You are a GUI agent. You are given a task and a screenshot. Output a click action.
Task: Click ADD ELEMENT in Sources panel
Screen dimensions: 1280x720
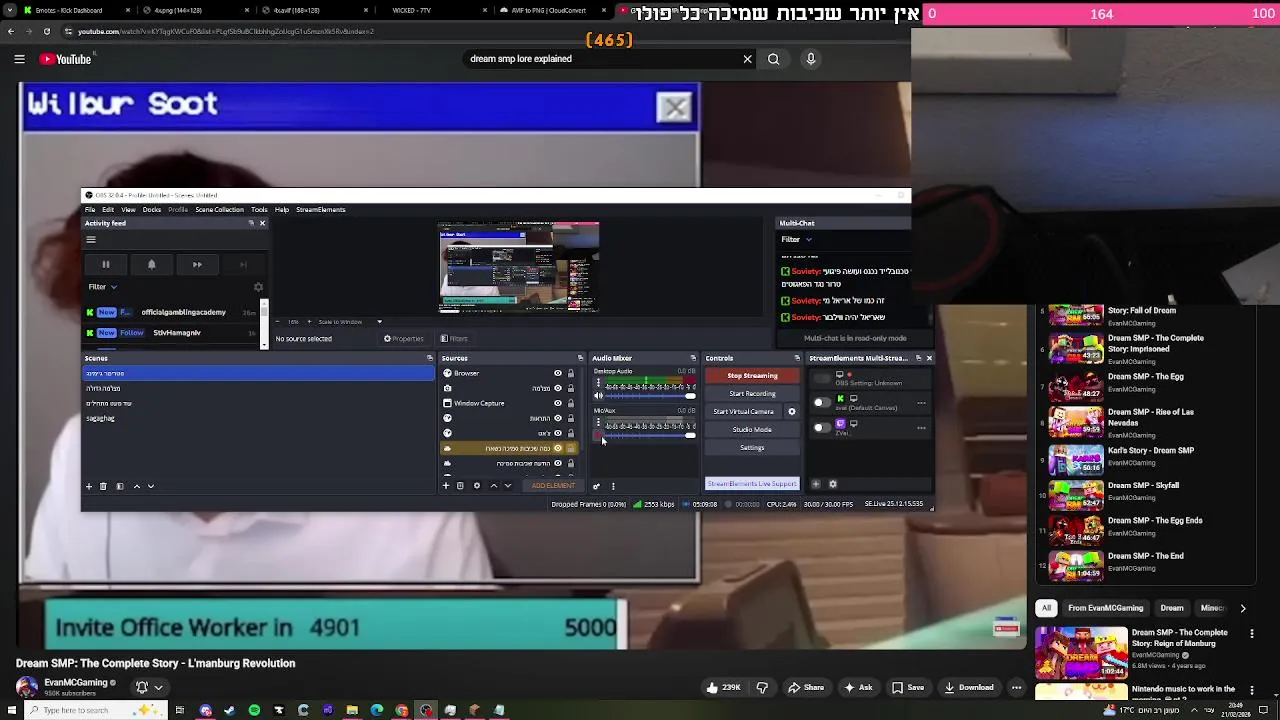point(553,486)
